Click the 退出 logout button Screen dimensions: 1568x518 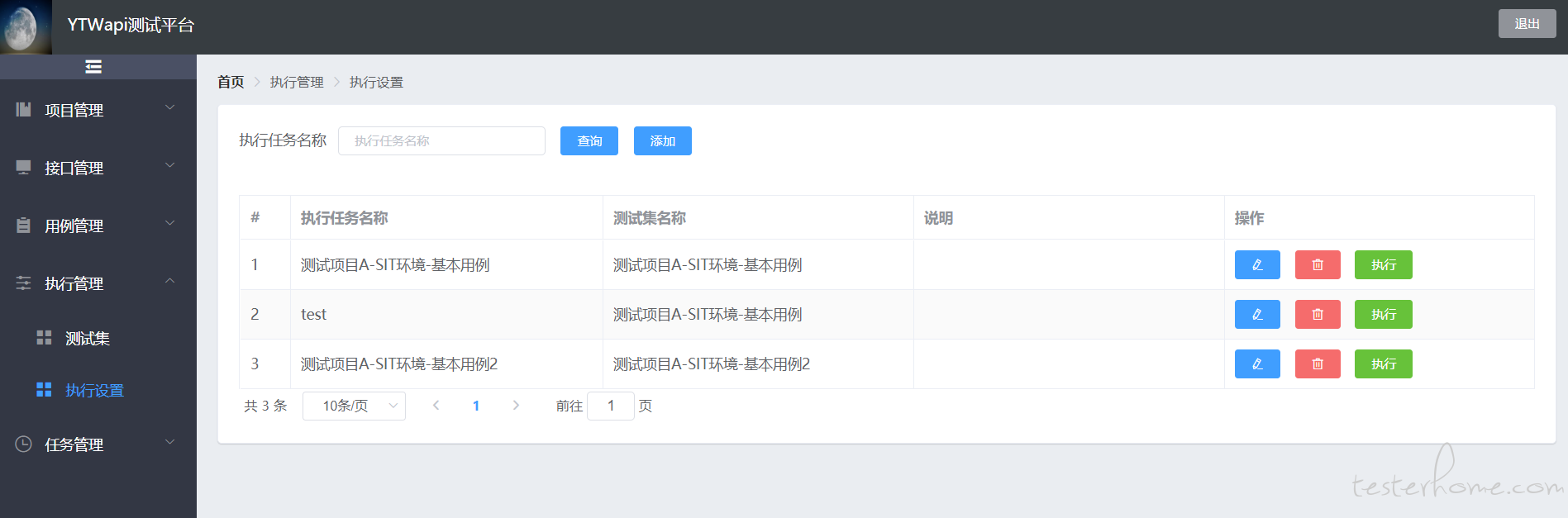click(x=1527, y=24)
